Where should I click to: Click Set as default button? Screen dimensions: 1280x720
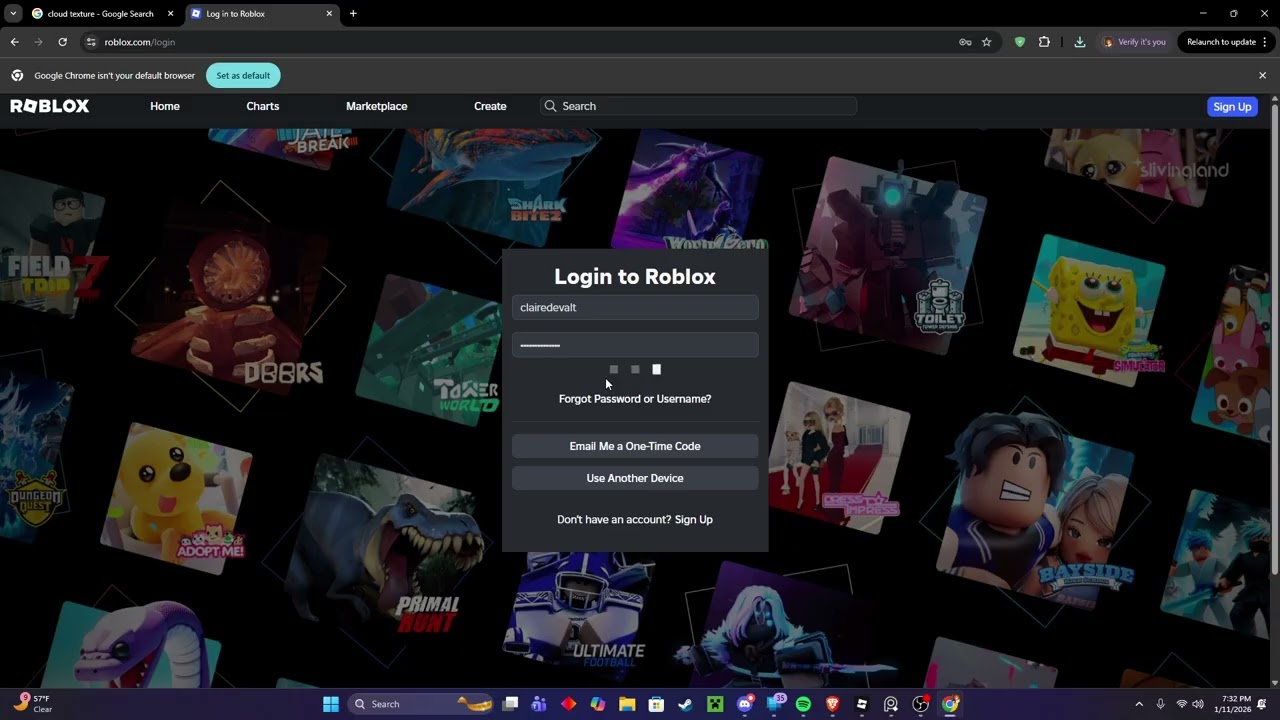tap(243, 75)
